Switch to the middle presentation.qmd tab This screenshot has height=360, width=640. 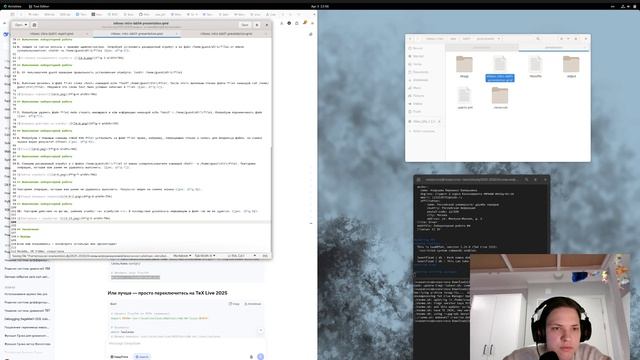coord(138,34)
